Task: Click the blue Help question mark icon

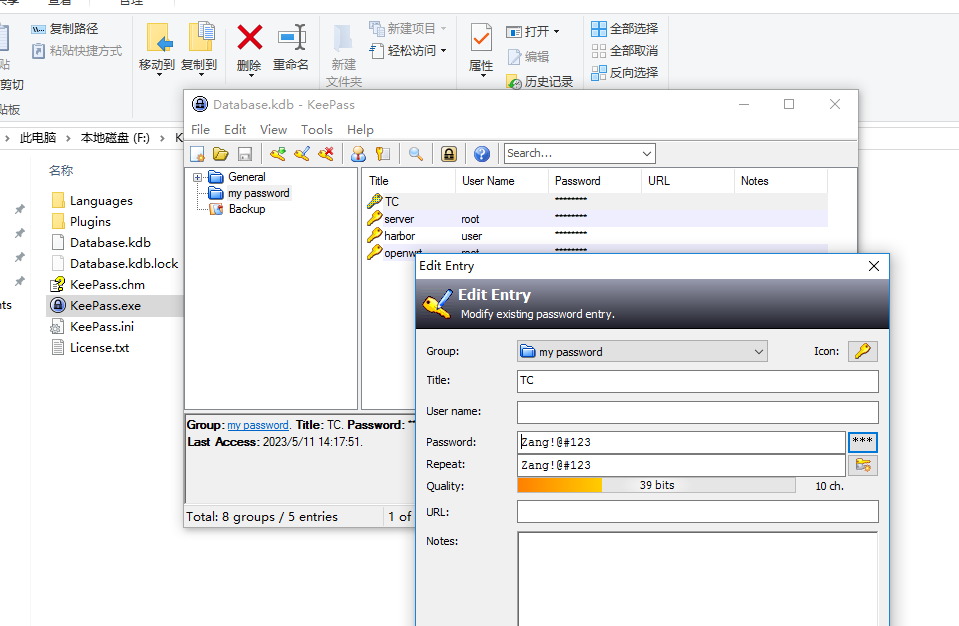Action: pyautogui.click(x=482, y=153)
